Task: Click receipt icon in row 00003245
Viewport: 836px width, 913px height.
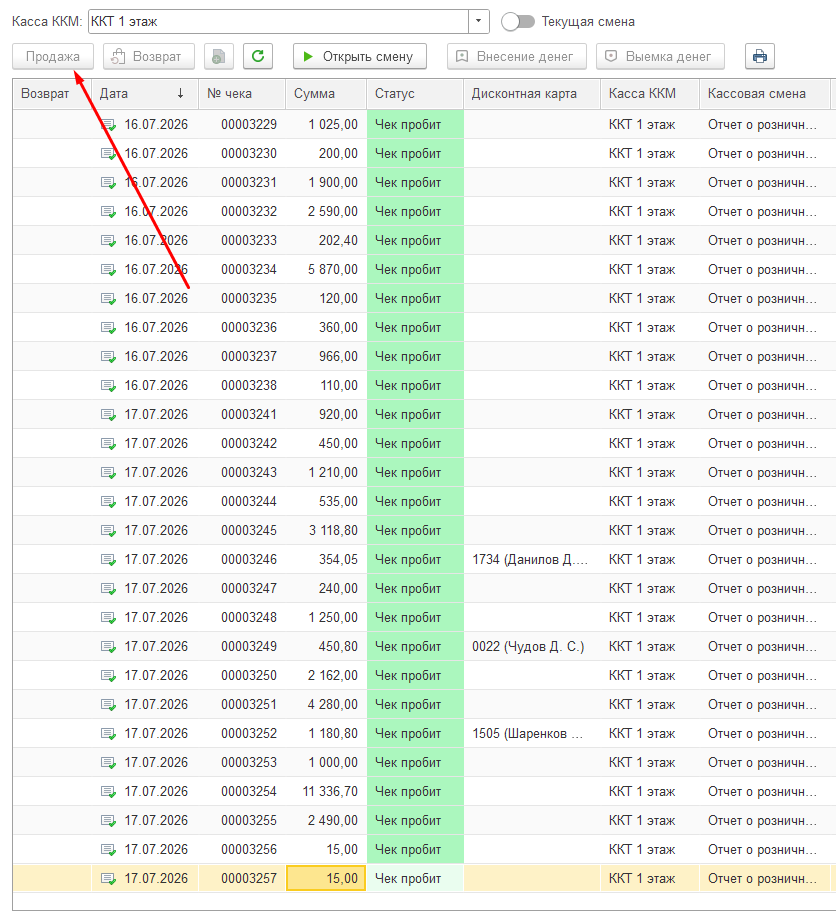Action: tap(108, 530)
